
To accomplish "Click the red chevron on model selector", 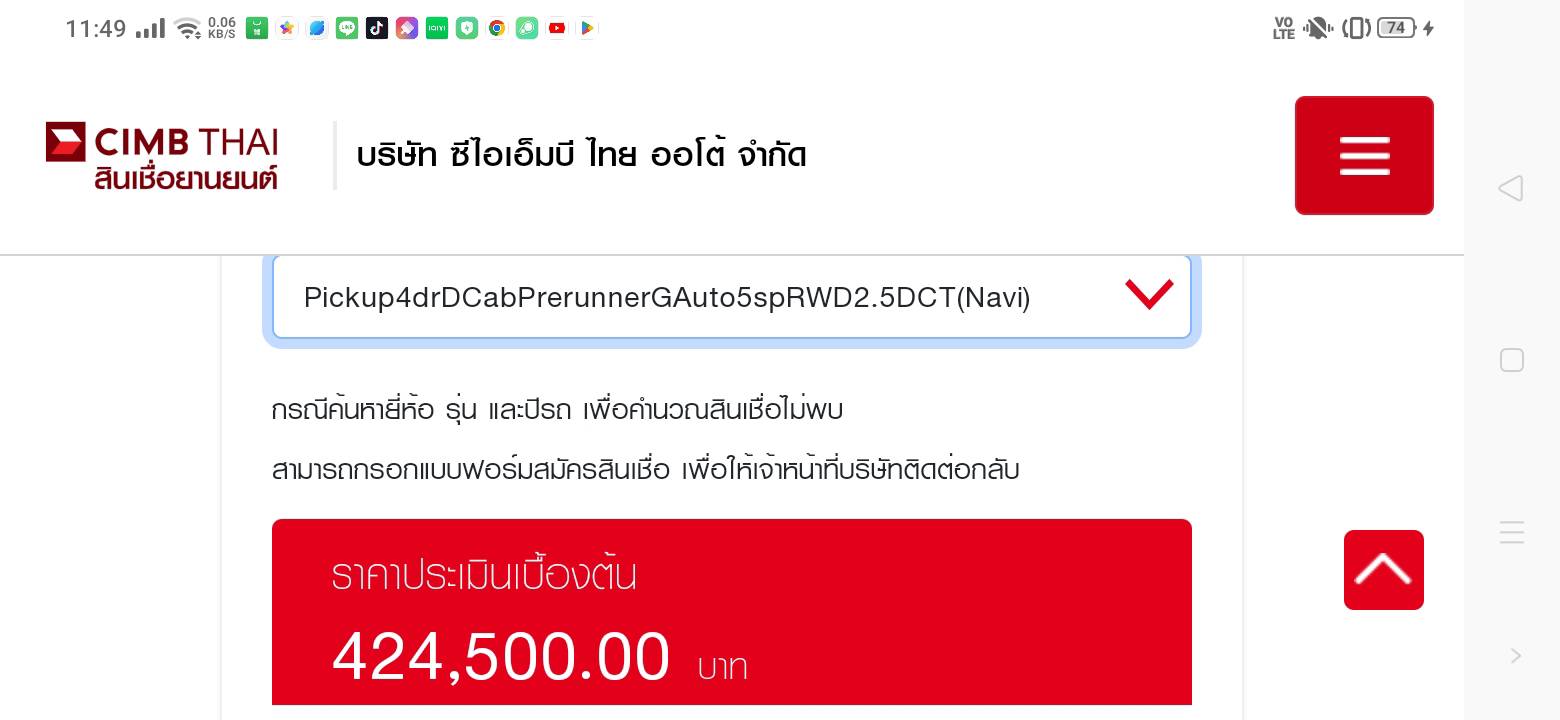I will 1148,295.
